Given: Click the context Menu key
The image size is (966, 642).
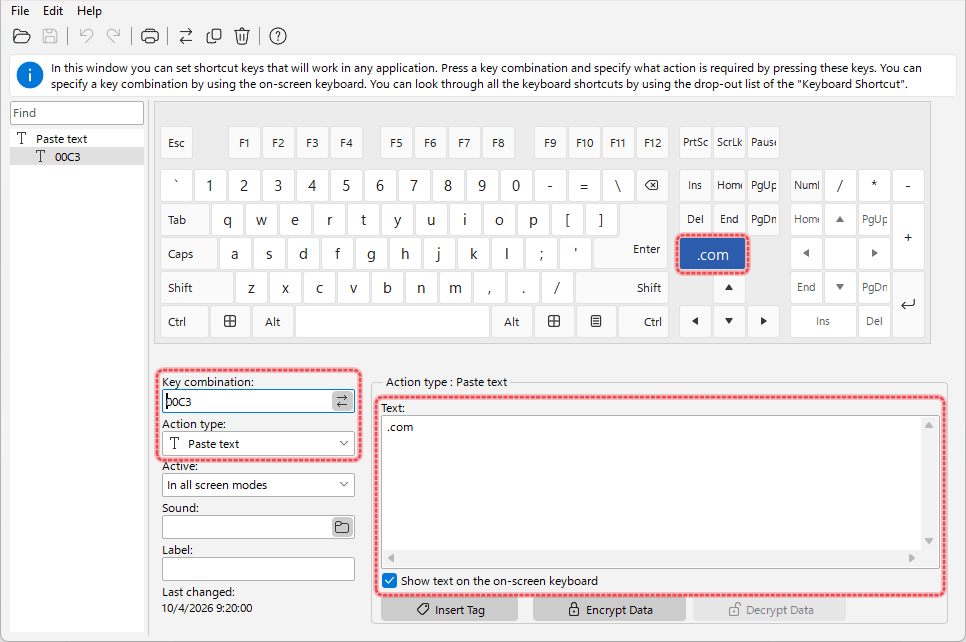Looking at the screenshot, I should (x=596, y=322).
